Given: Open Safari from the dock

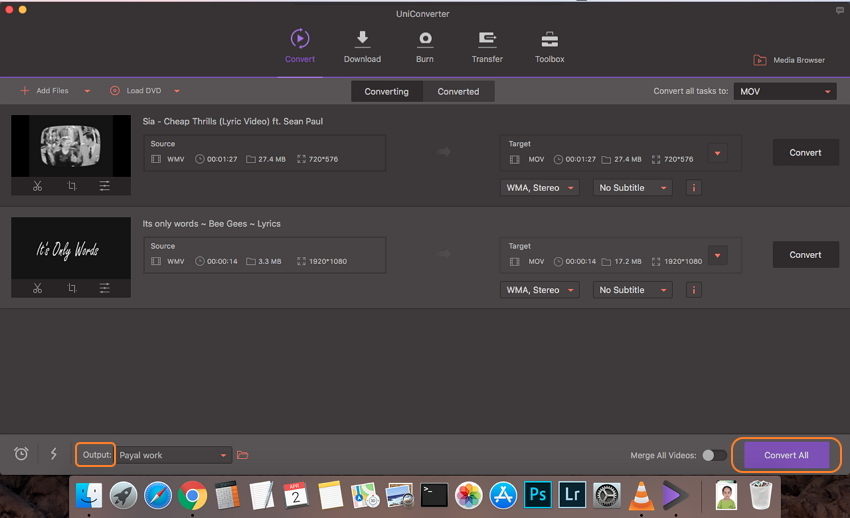Looking at the screenshot, I should [158, 495].
